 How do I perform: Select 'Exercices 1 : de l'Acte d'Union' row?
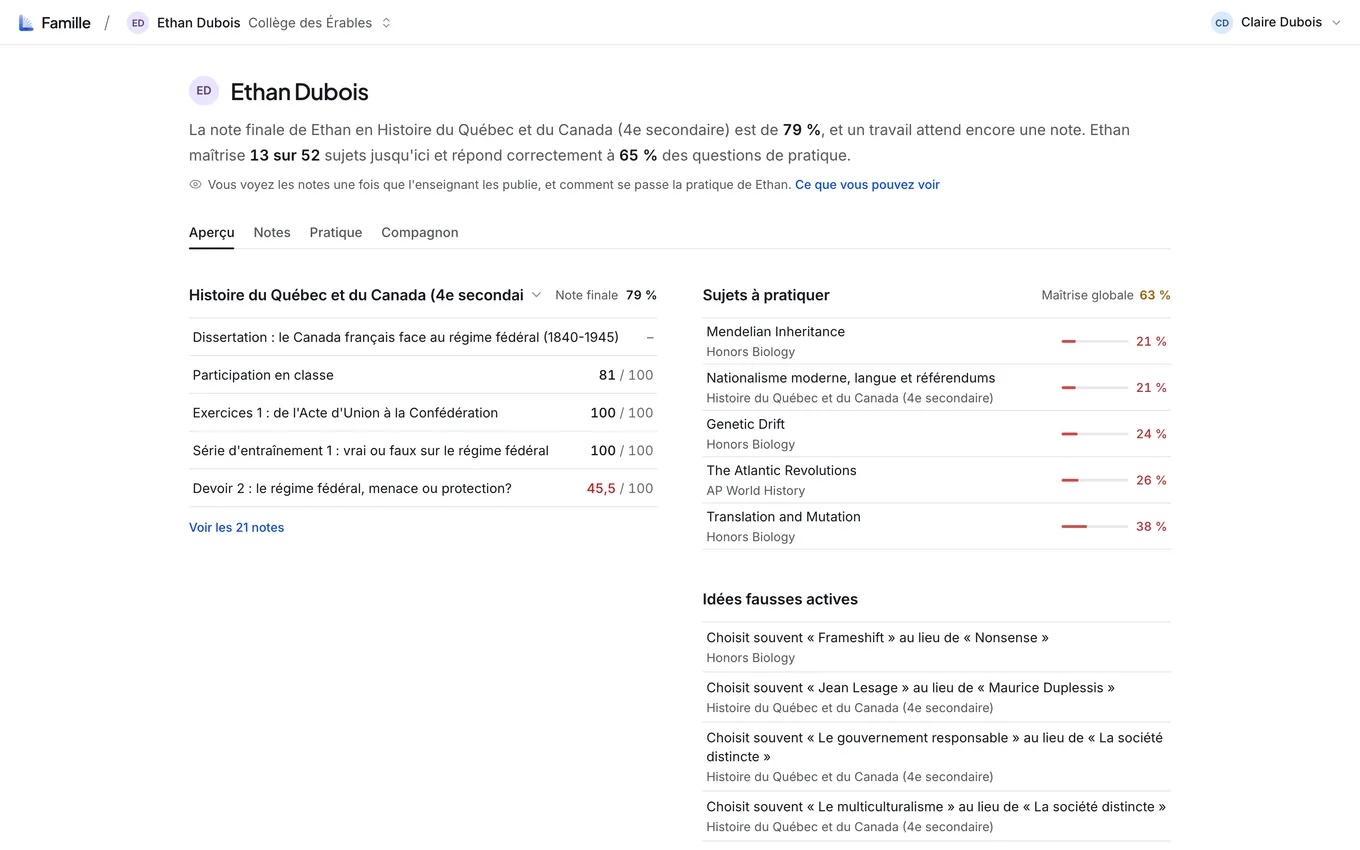(x=423, y=413)
